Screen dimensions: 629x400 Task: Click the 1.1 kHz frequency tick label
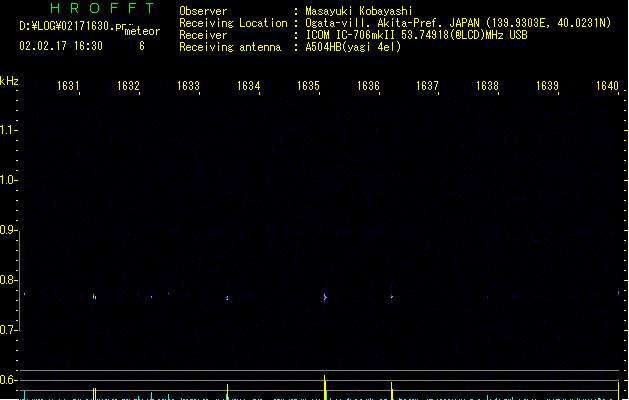tap(8, 130)
